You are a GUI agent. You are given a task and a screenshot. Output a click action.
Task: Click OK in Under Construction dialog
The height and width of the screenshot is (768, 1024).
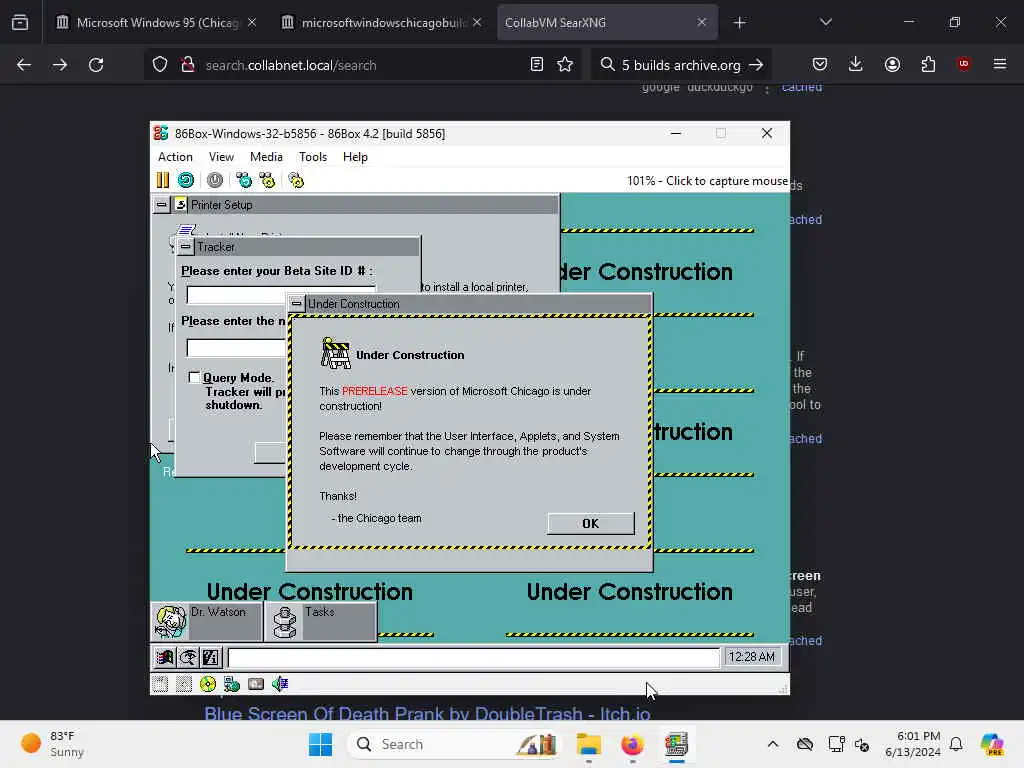(590, 524)
